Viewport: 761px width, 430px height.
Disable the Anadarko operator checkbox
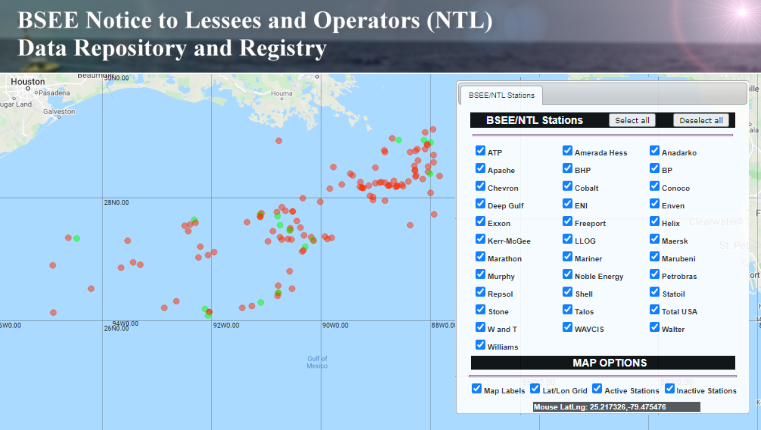(x=655, y=152)
